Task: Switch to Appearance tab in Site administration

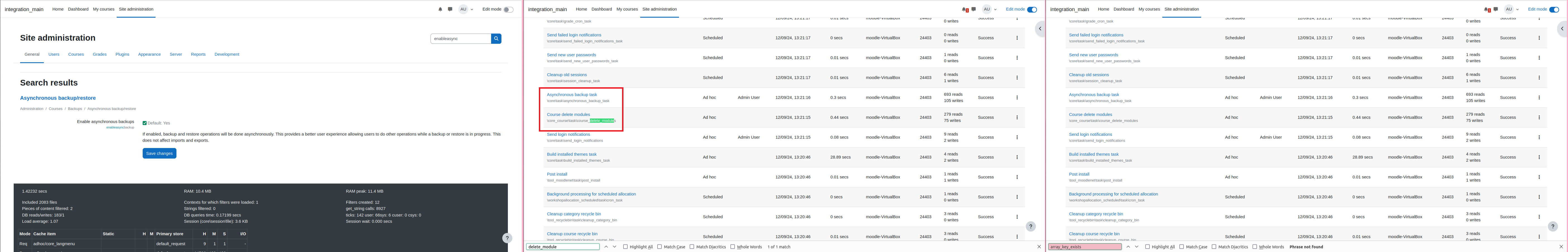Action: pos(149,54)
